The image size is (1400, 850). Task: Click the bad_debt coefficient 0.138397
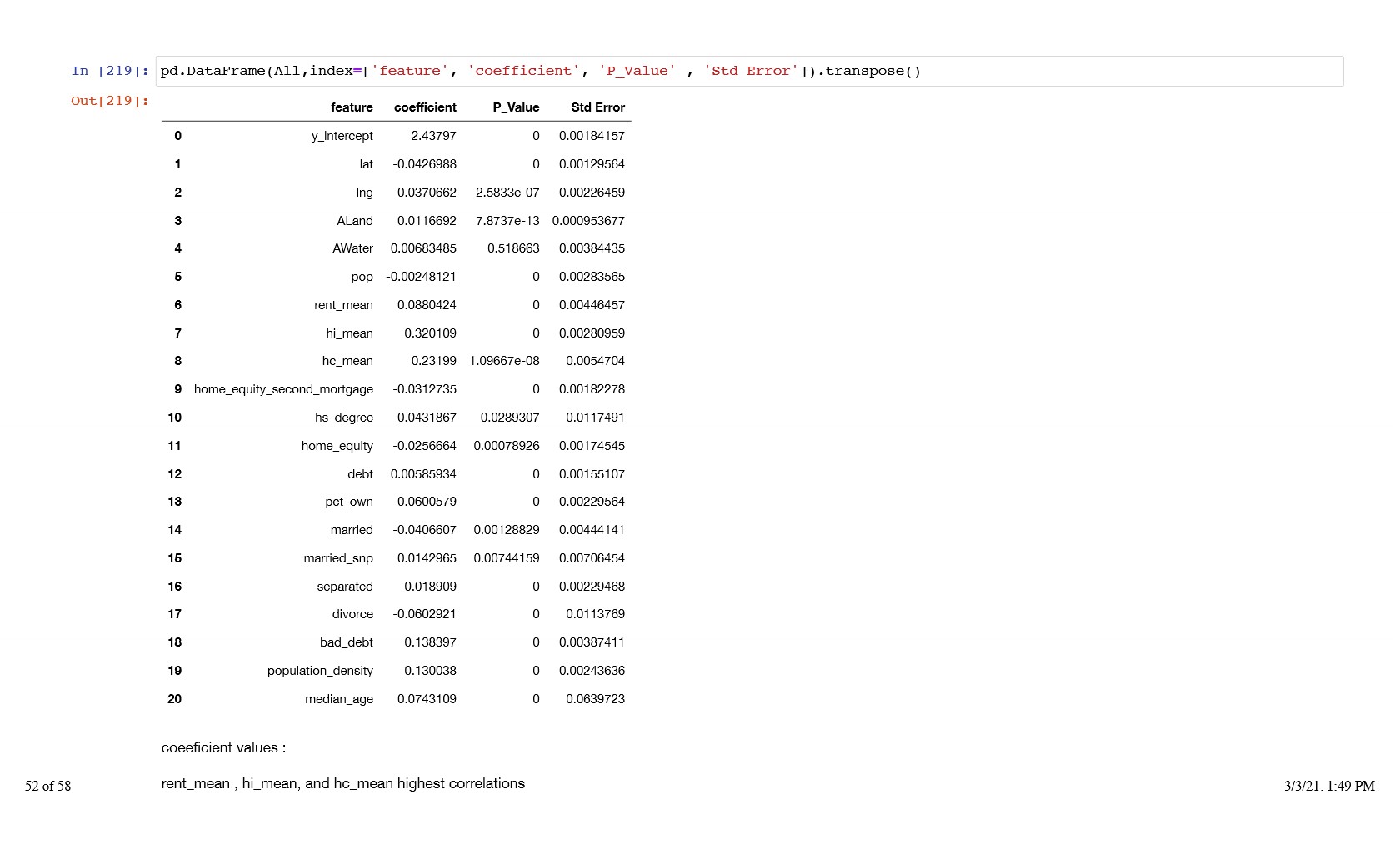point(430,642)
